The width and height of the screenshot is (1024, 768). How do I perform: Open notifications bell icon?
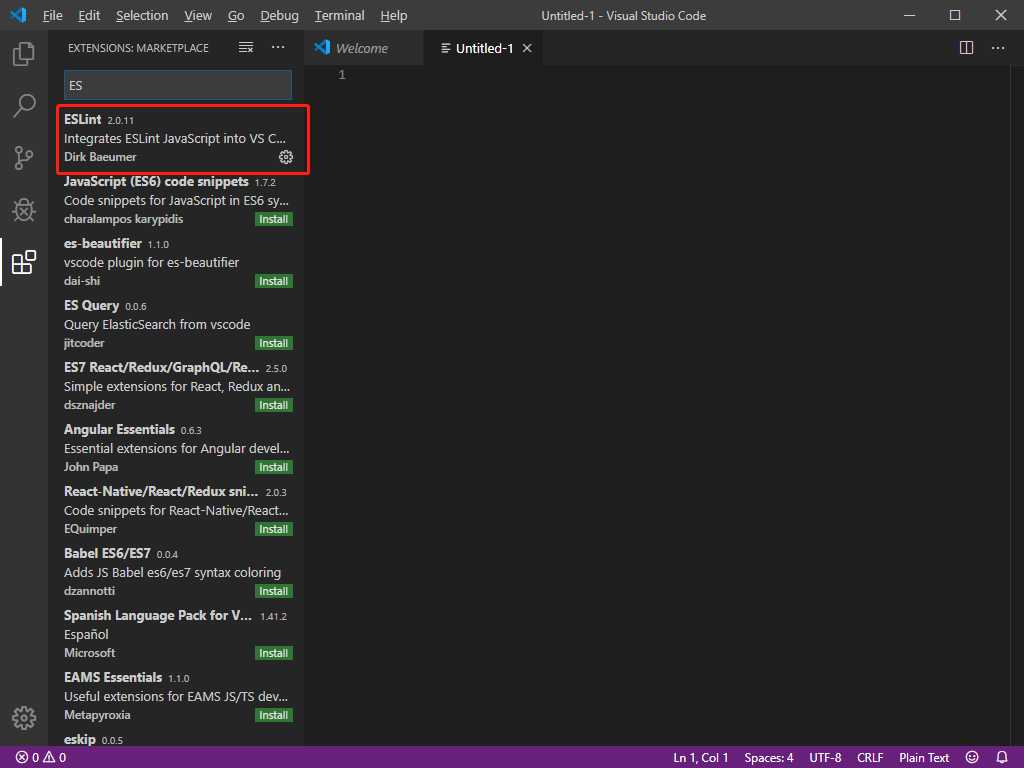click(x=1002, y=757)
